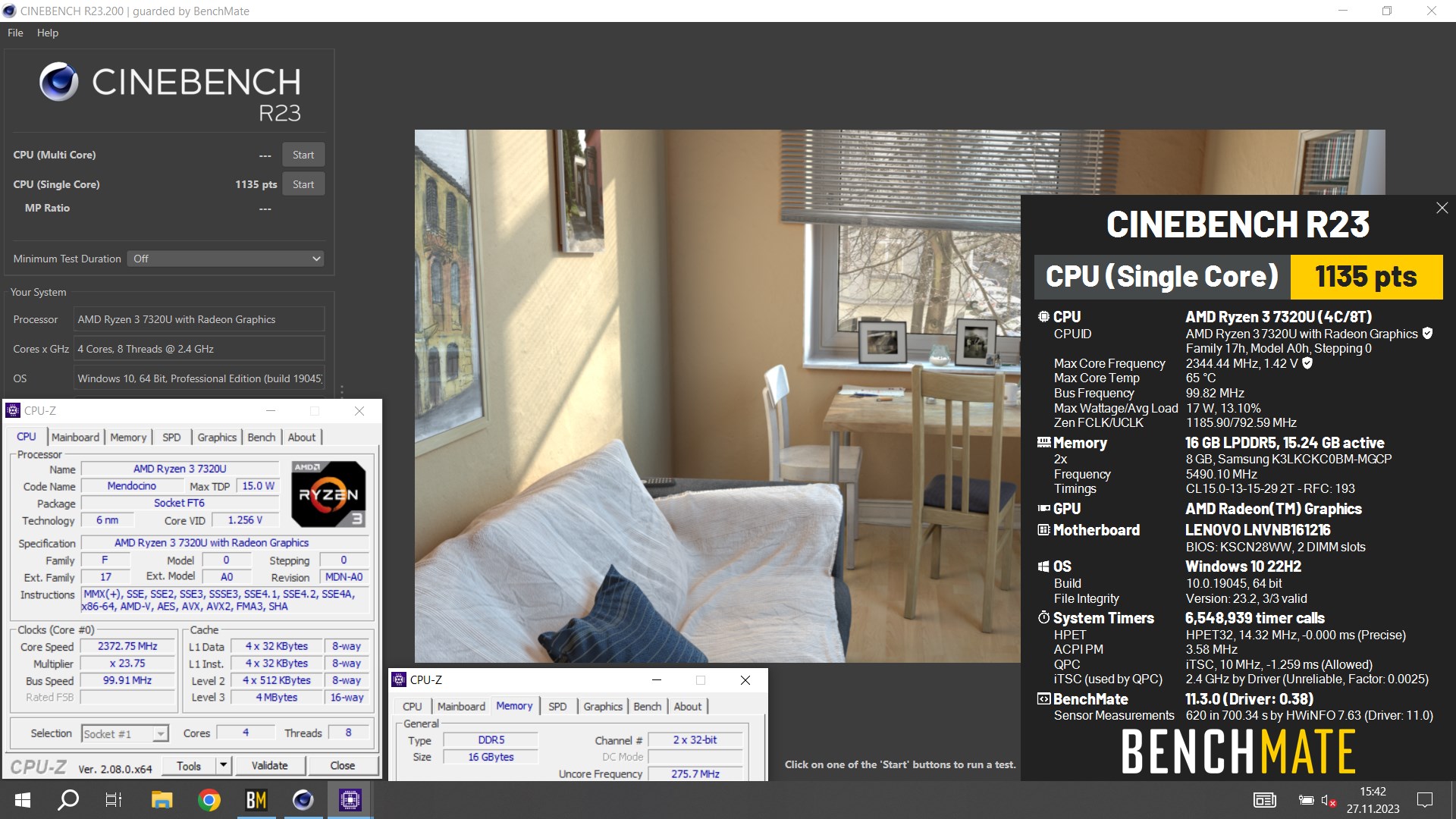Viewport: 1456px width, 819px height.
Task: Click the Processor field in Your System
Action: (199, 319)
